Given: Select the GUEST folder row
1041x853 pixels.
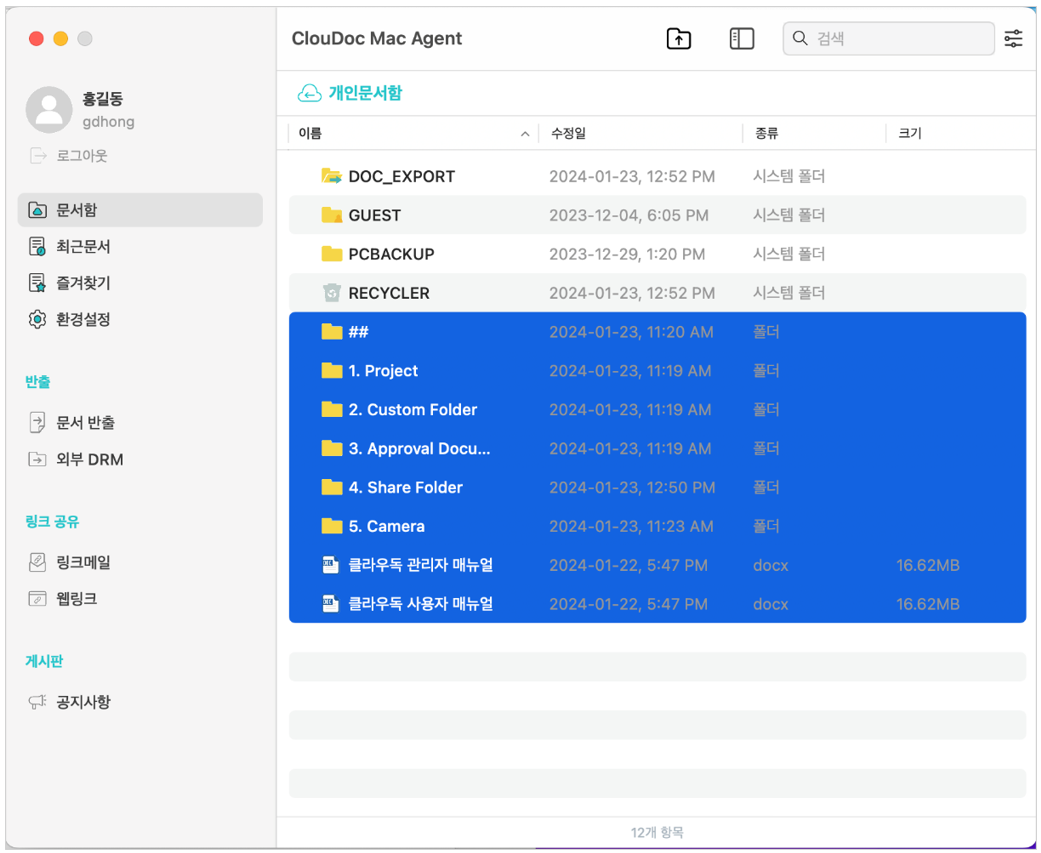Looking at the screenshot, I should (657, 215).
